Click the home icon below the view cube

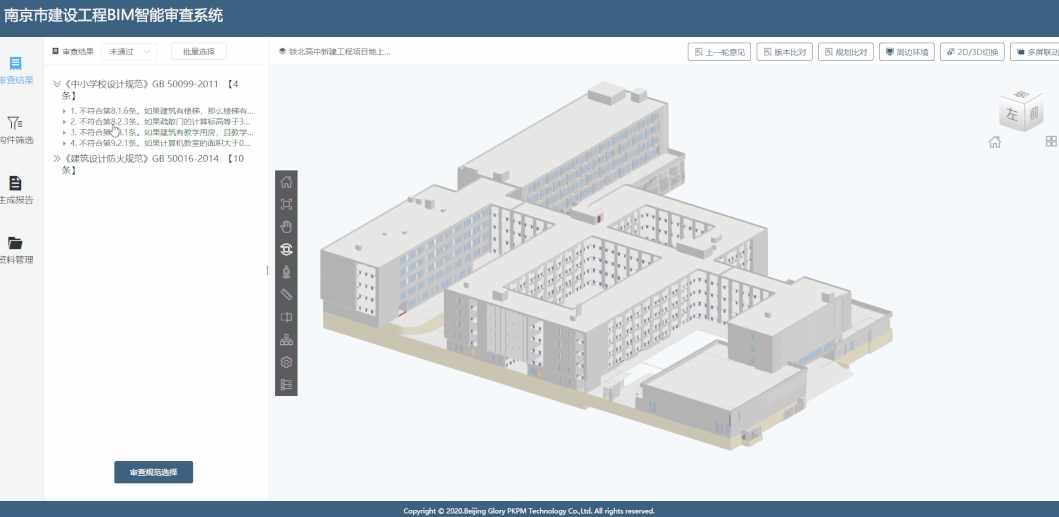(994, 142)
